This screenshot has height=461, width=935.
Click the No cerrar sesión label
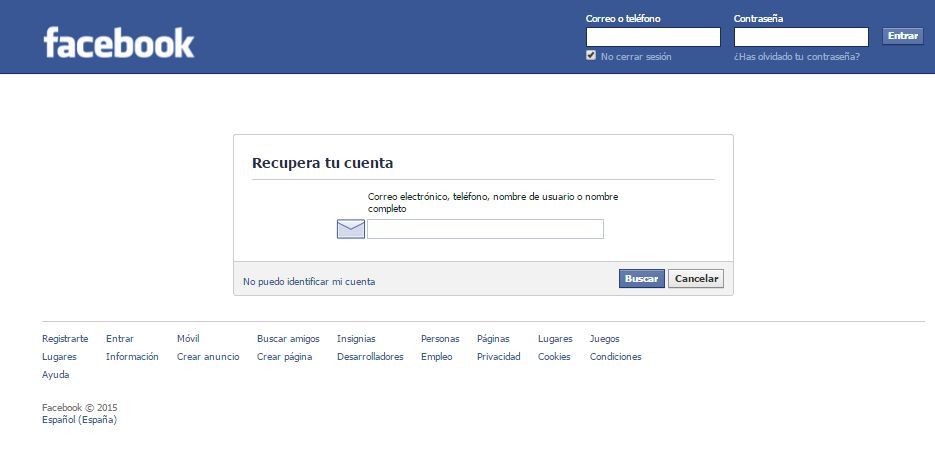[x=636, y=57]
